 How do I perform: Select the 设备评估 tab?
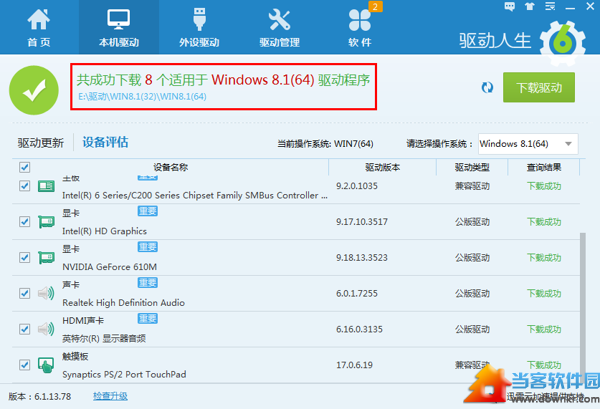(x=105, y=142)
